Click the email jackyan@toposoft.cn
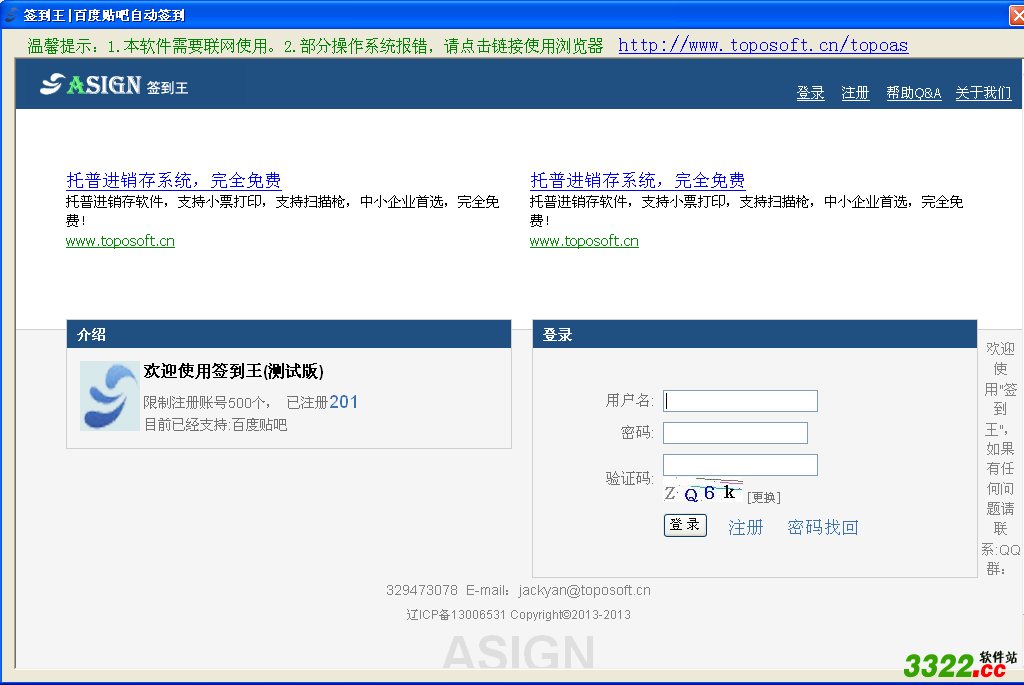1024x685 pixels. pyautogui.click(x=584, y=590)
